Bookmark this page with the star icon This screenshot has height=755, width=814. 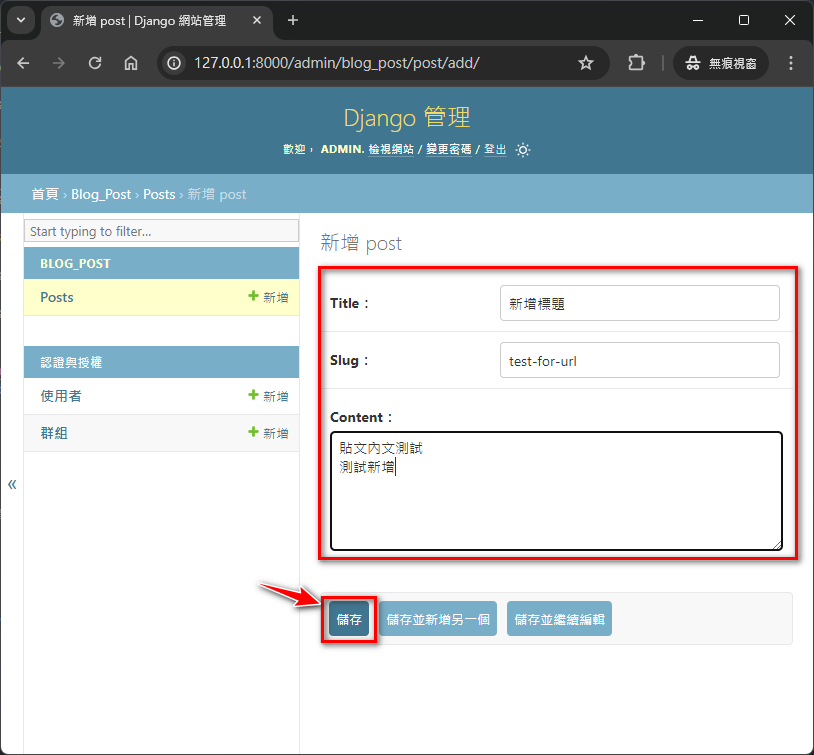[x=586, y=63]
